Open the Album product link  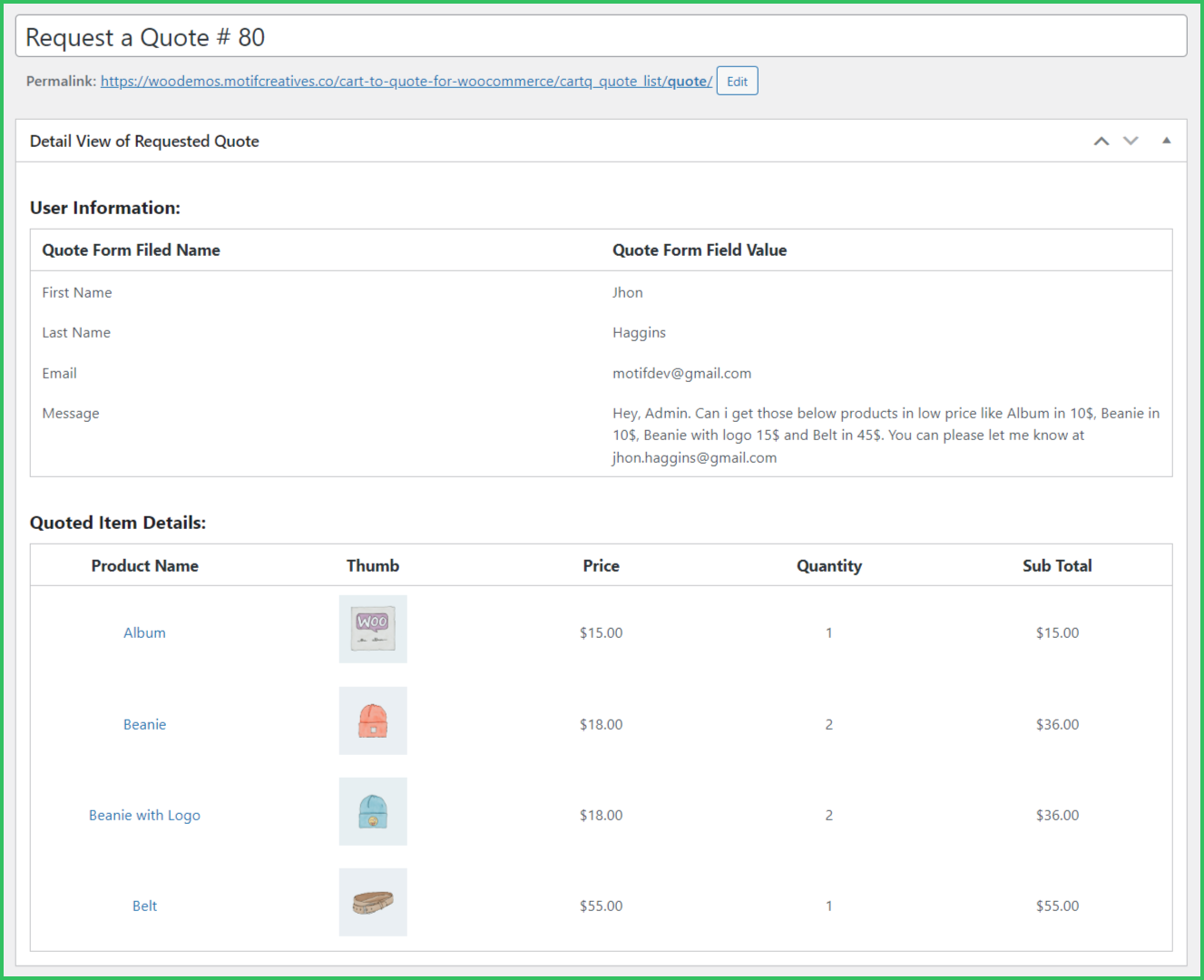click(144, 632)
